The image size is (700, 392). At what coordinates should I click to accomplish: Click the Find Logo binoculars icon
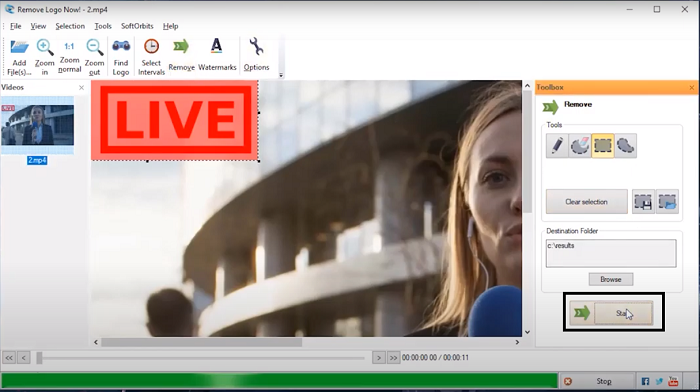121,46
